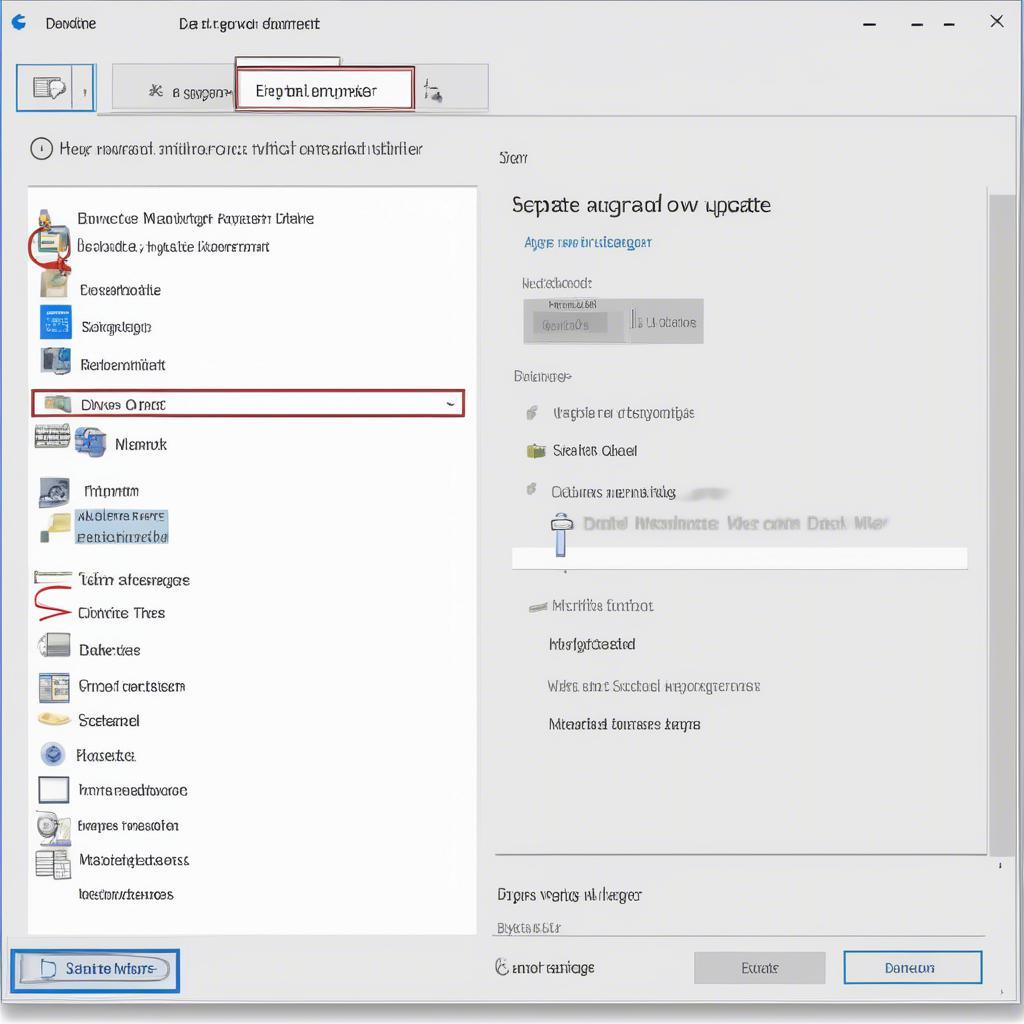Click the yellow oval icon beside 'Scetarnel'
1024x1024 pixels.
(54, 719)
